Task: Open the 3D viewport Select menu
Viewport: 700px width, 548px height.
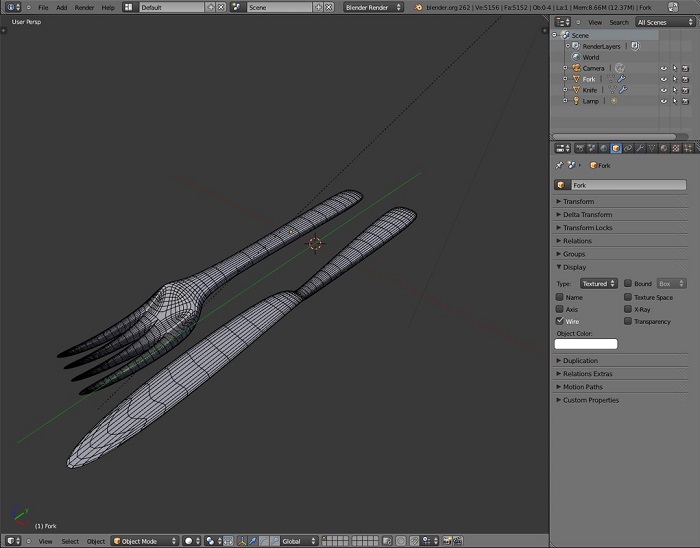Action: pyautogui.click(x=70, y=541)
